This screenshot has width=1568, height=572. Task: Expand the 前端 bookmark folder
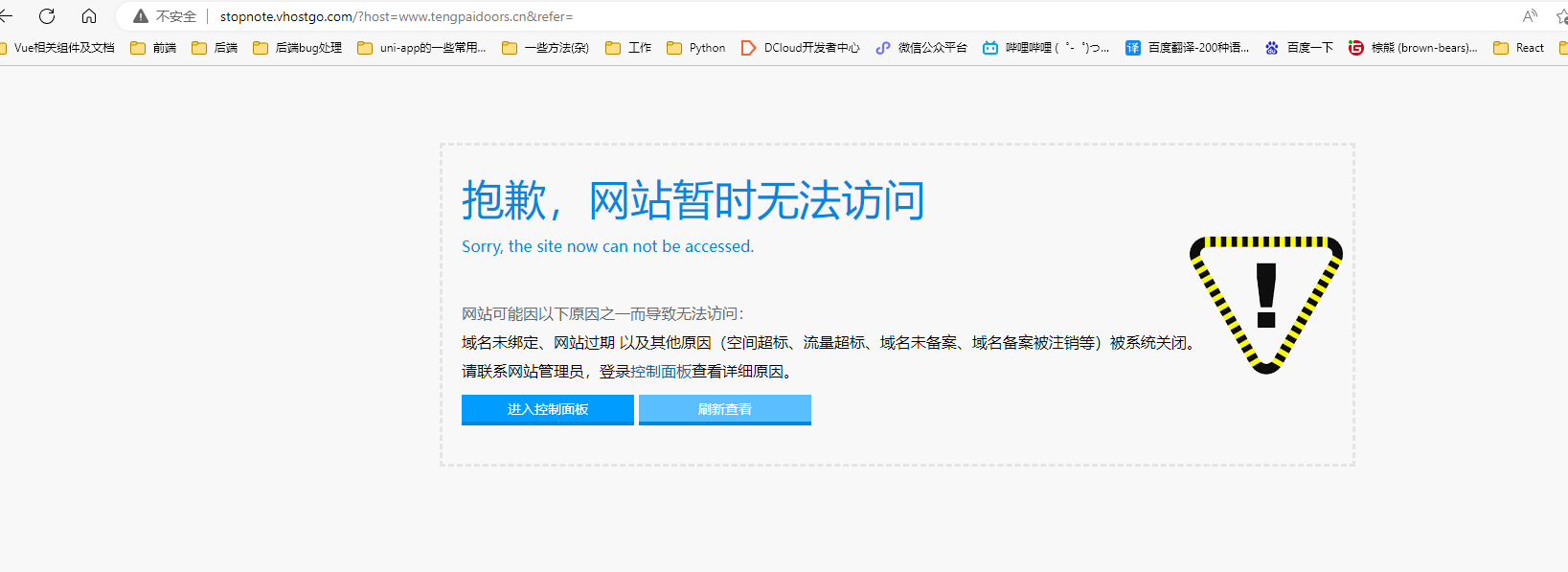coord(153,48)
